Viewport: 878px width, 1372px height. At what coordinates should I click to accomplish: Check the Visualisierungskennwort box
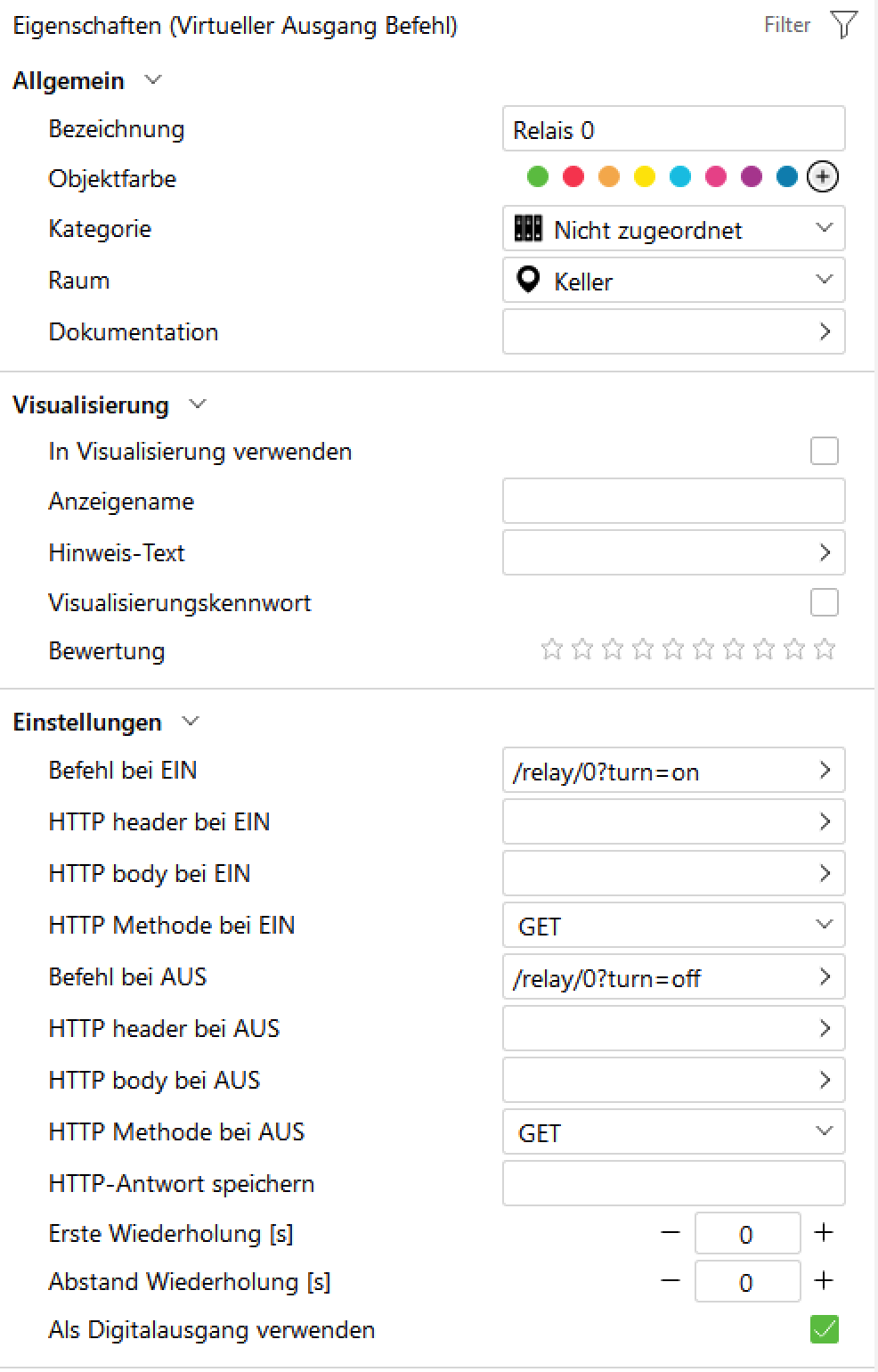824,602
